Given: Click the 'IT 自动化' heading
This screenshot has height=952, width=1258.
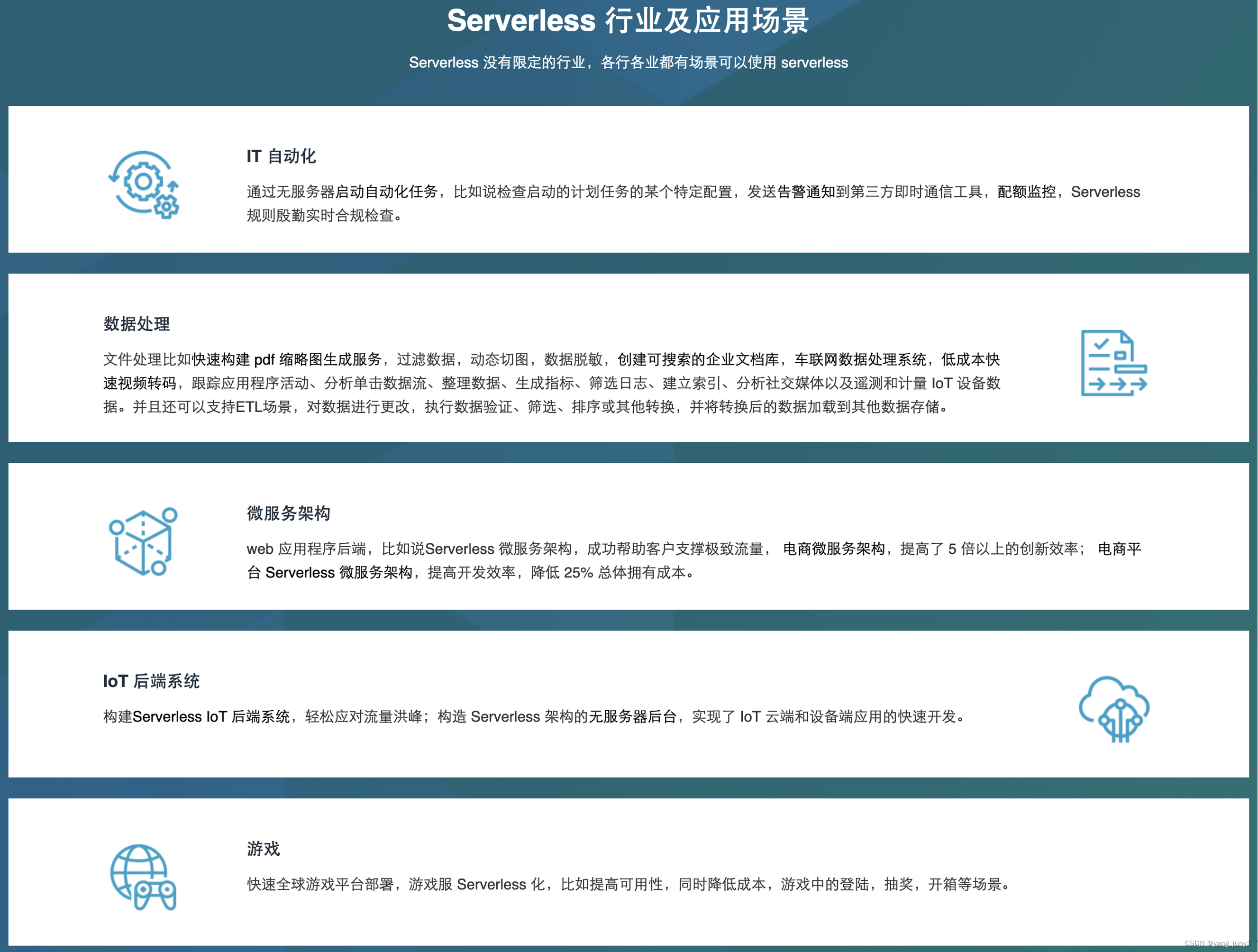Looking at the screenshot, I should click(x=281, y=156).
